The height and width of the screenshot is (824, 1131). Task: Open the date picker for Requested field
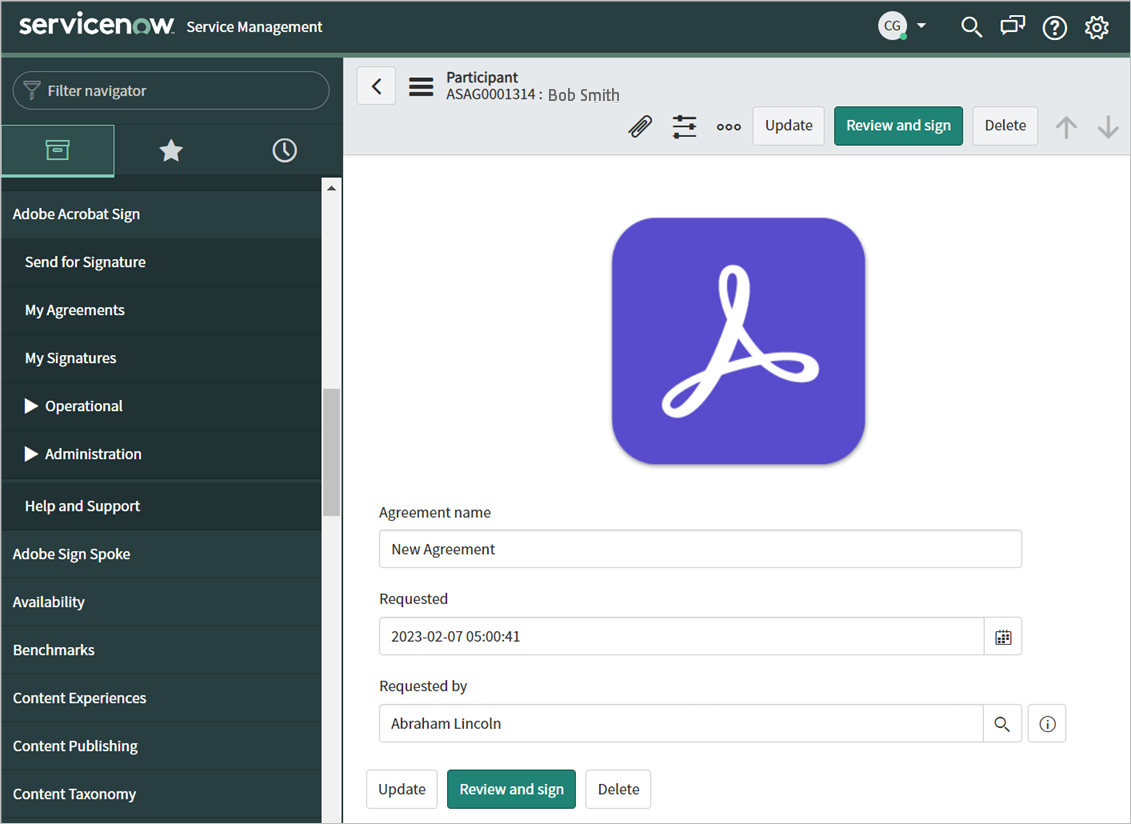[1003, 636]
